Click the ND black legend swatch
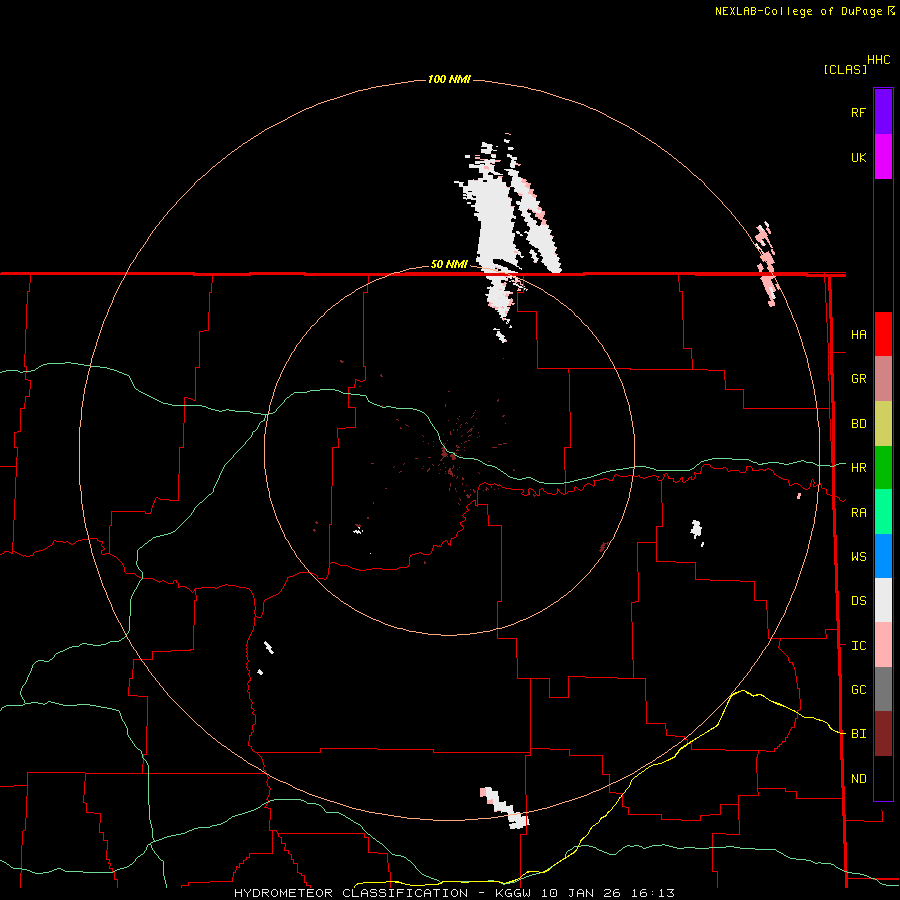This screenshot has width=900, height=900. [883, 778]
